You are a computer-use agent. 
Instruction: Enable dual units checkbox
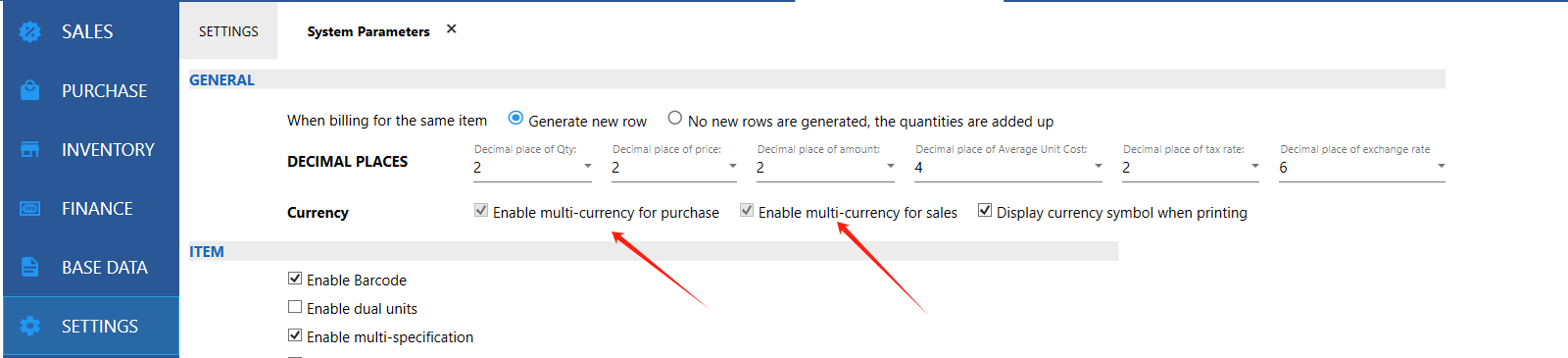[295, 307]
